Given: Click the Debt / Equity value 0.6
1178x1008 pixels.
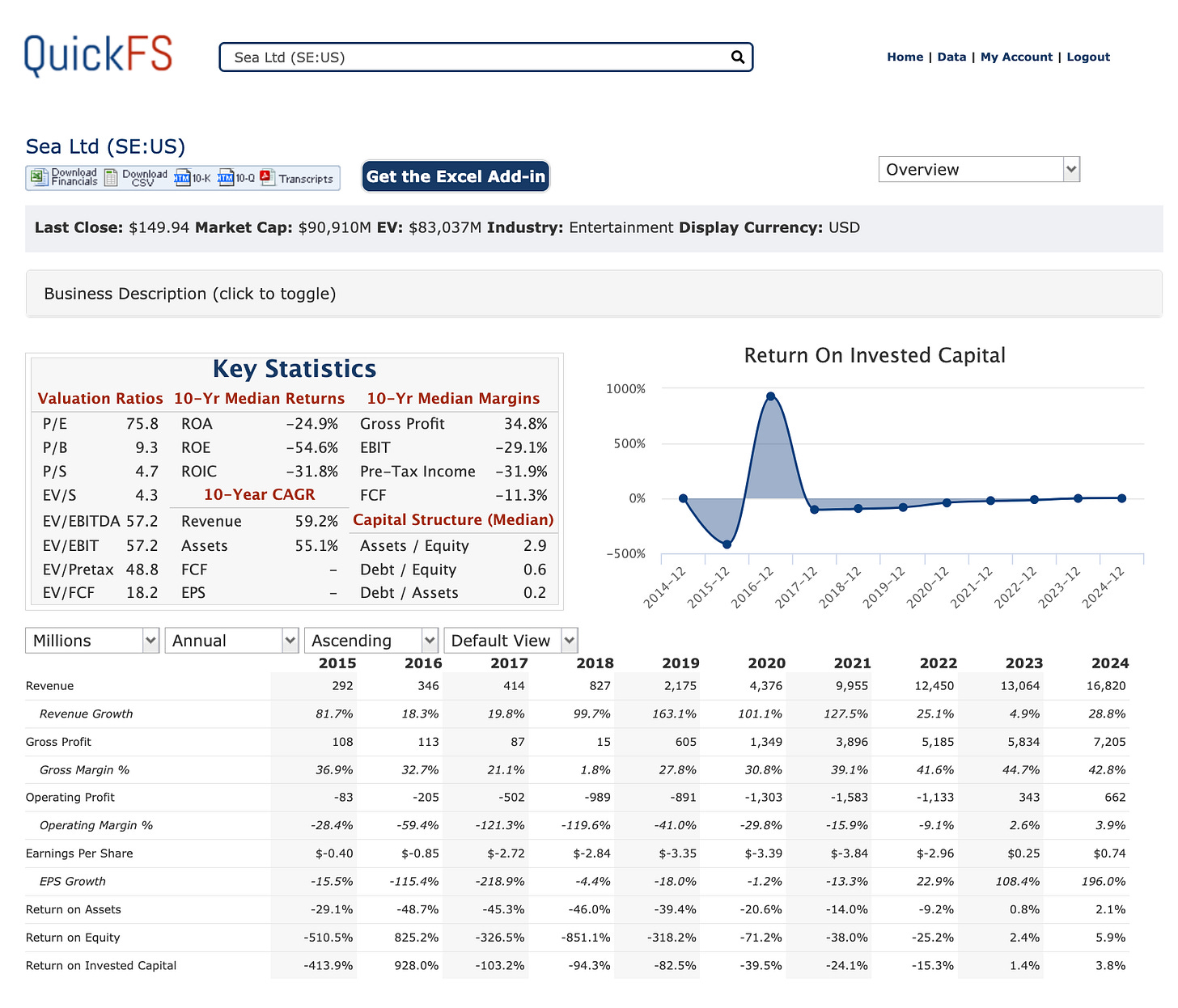Looking at the screenshot, I should 535,570.
